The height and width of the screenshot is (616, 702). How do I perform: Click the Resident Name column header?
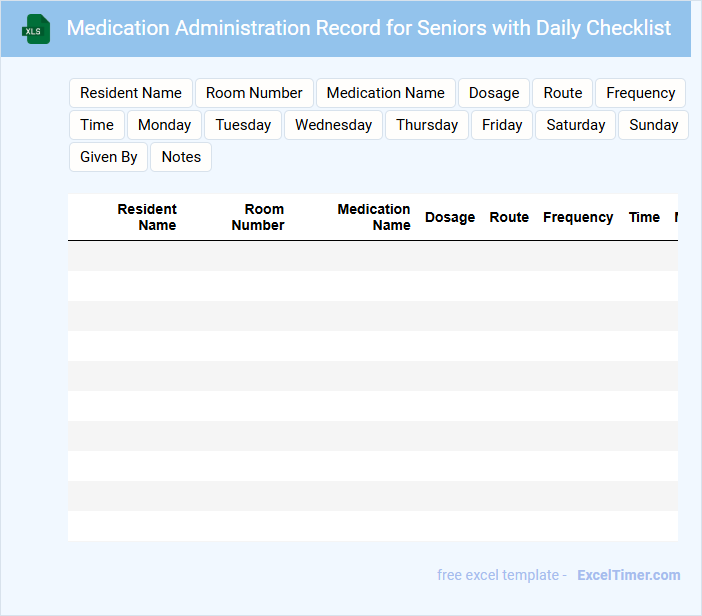(147, 217)
